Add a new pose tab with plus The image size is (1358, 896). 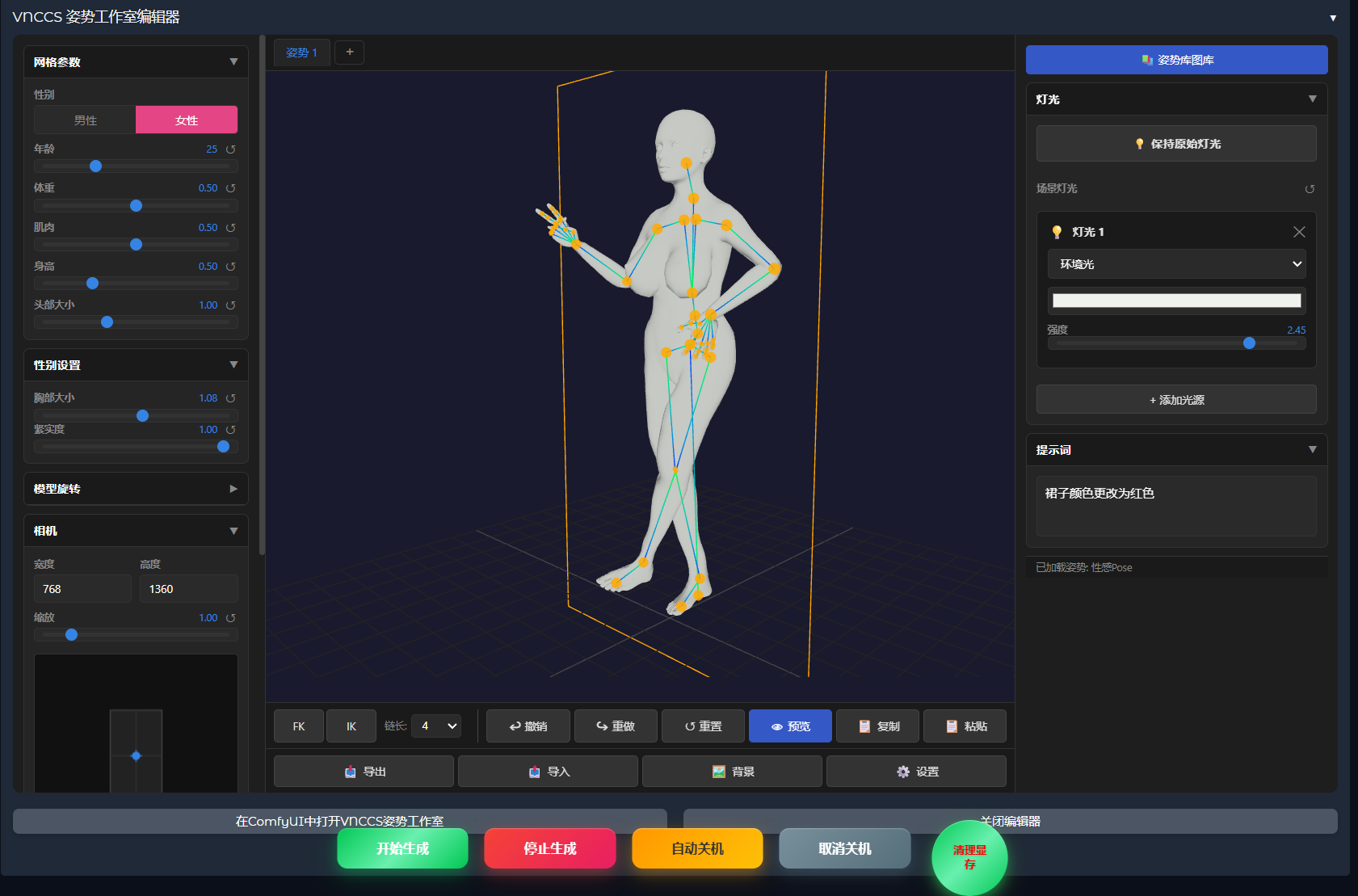[350, 53]
